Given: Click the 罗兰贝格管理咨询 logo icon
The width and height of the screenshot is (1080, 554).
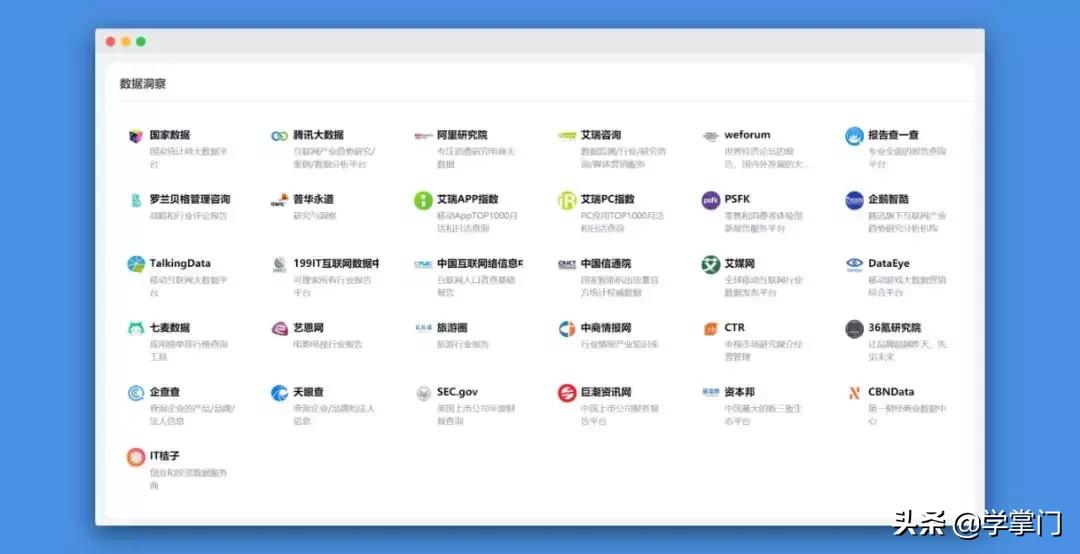Looking at the screenshot, I should [x=136, y=200].
